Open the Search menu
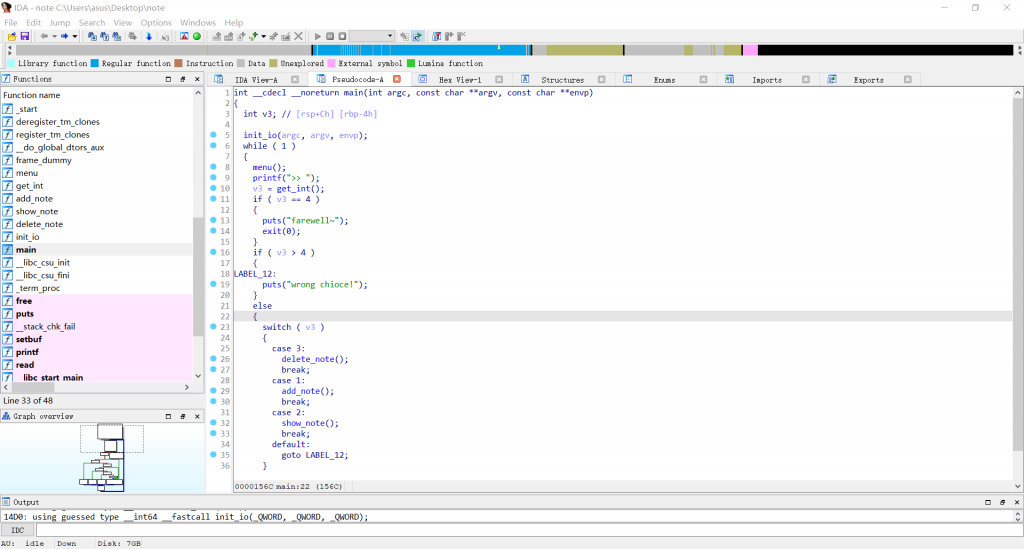Viewport: 1024px width, 549px height. coord(92,22)
